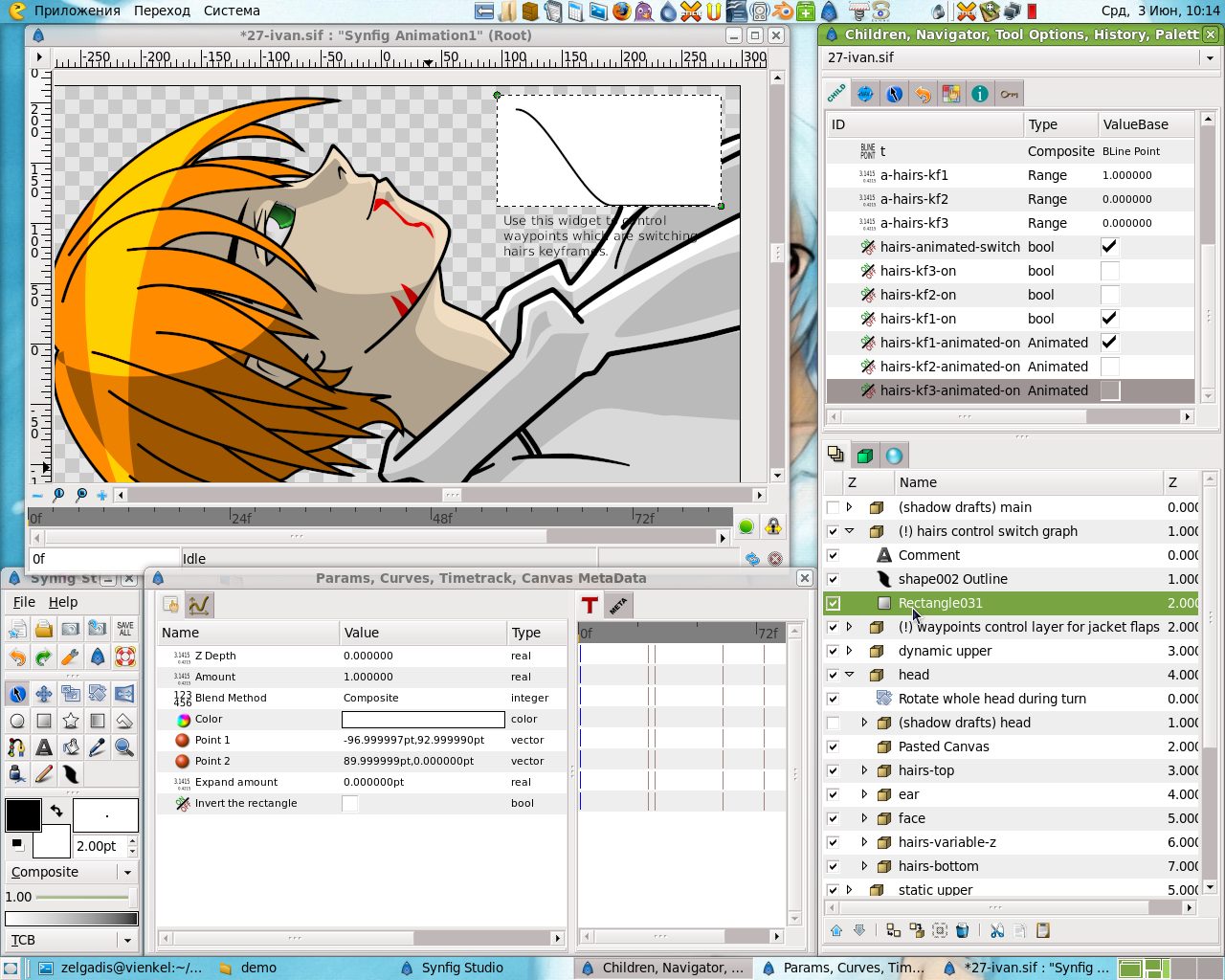
Task: Select the Scale tool in the toolbox
Action: click(71, 694)
